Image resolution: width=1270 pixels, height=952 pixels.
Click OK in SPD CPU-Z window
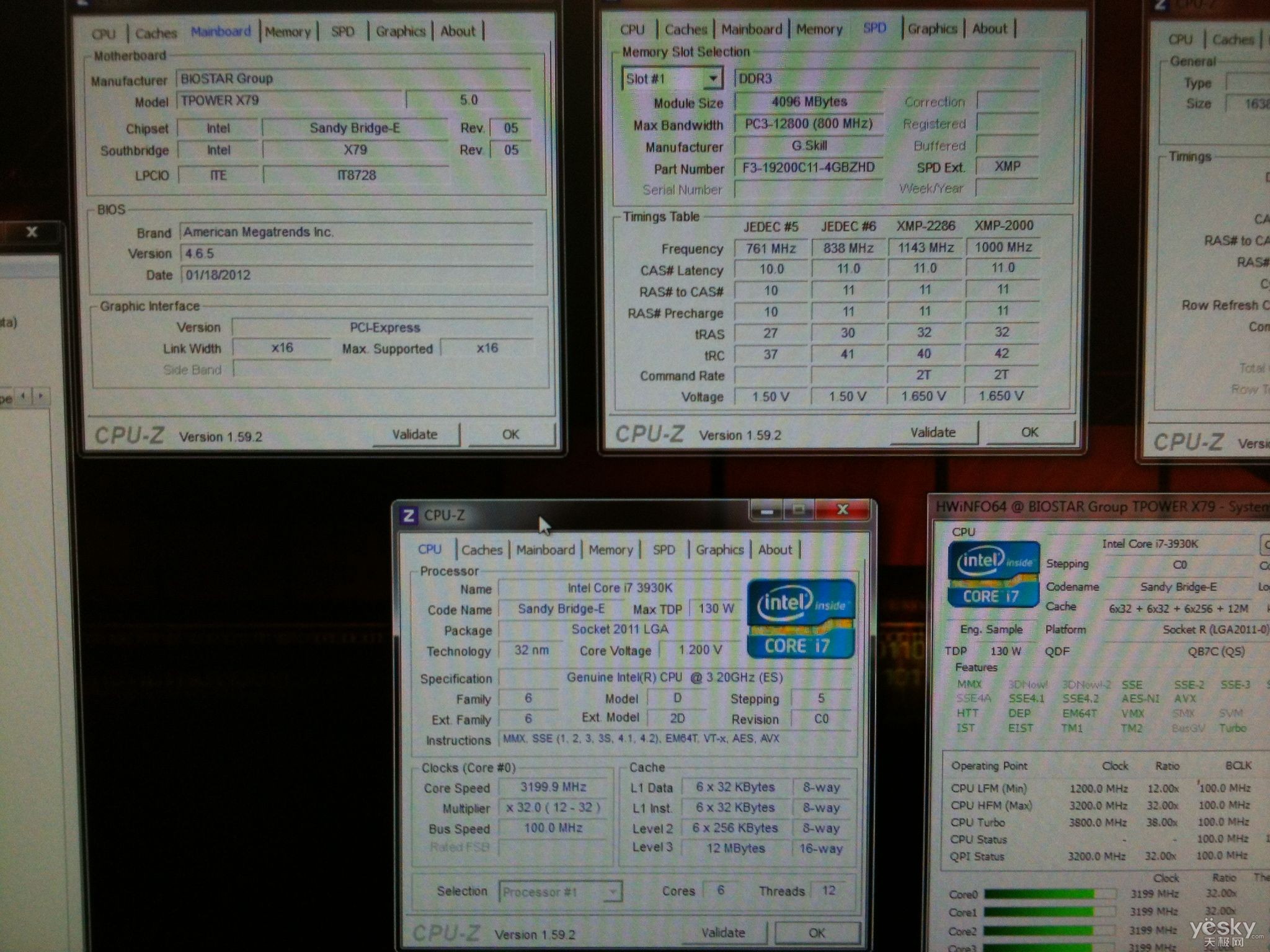coord(1029,433)
